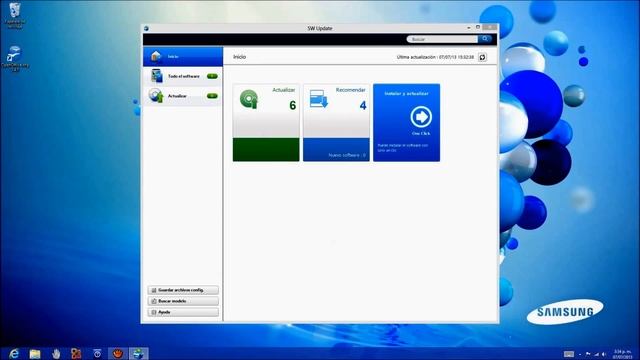Open the Recycle Bin desktop icon
640x360 pixels.
[x=15, y=15]
